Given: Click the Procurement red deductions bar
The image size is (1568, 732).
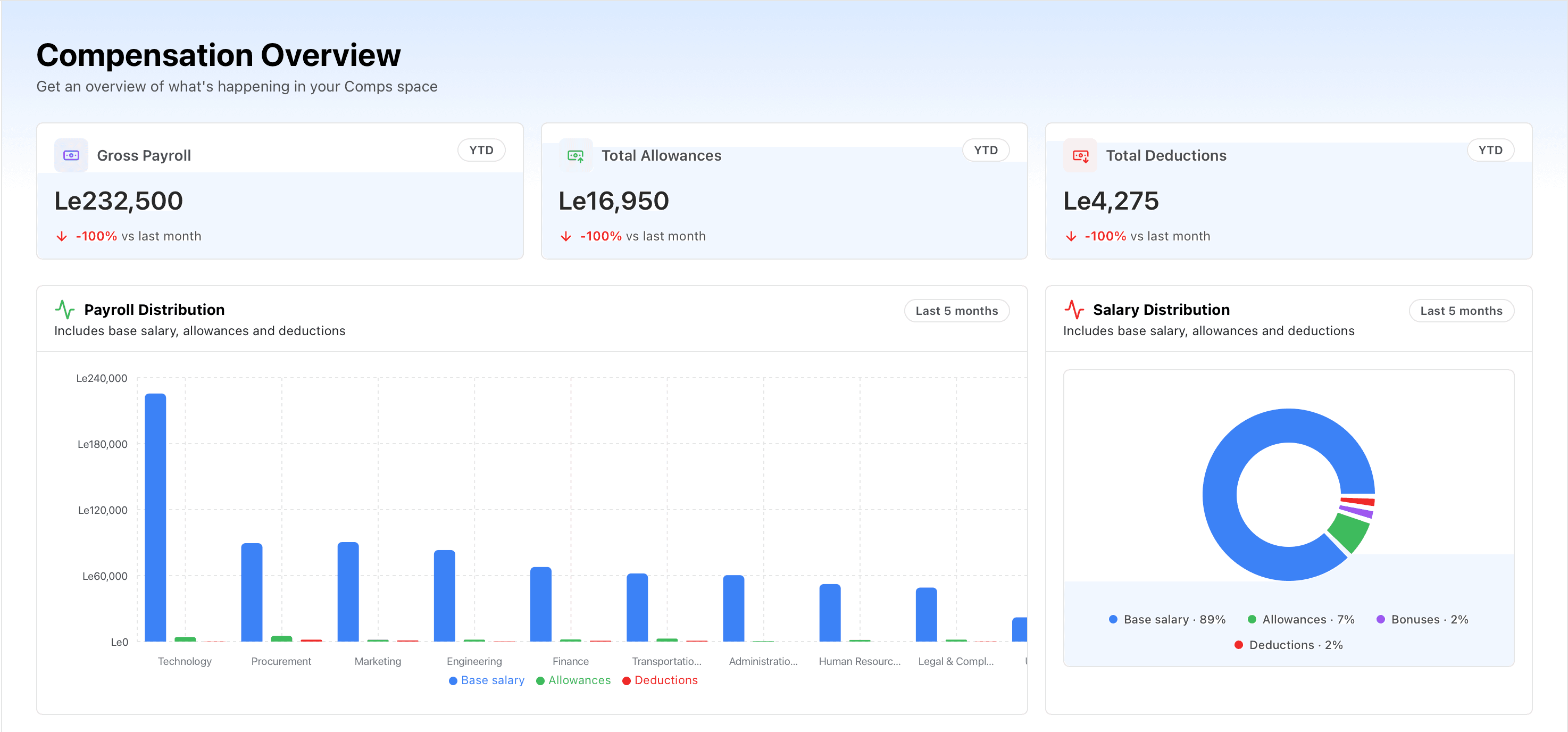Looking at the screenshot, I should pyautogui.click(x=311, y=640).
